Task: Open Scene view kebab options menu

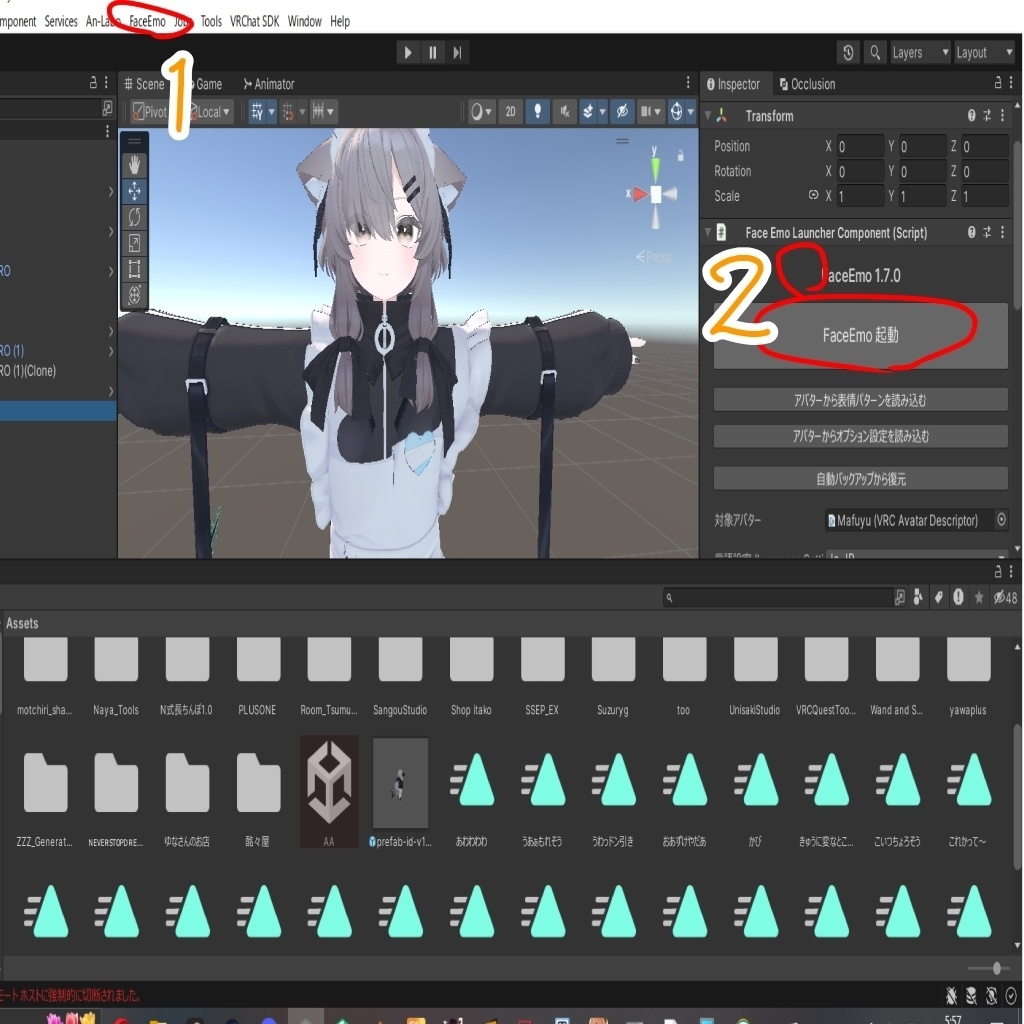Action: (x=688, y=82)
